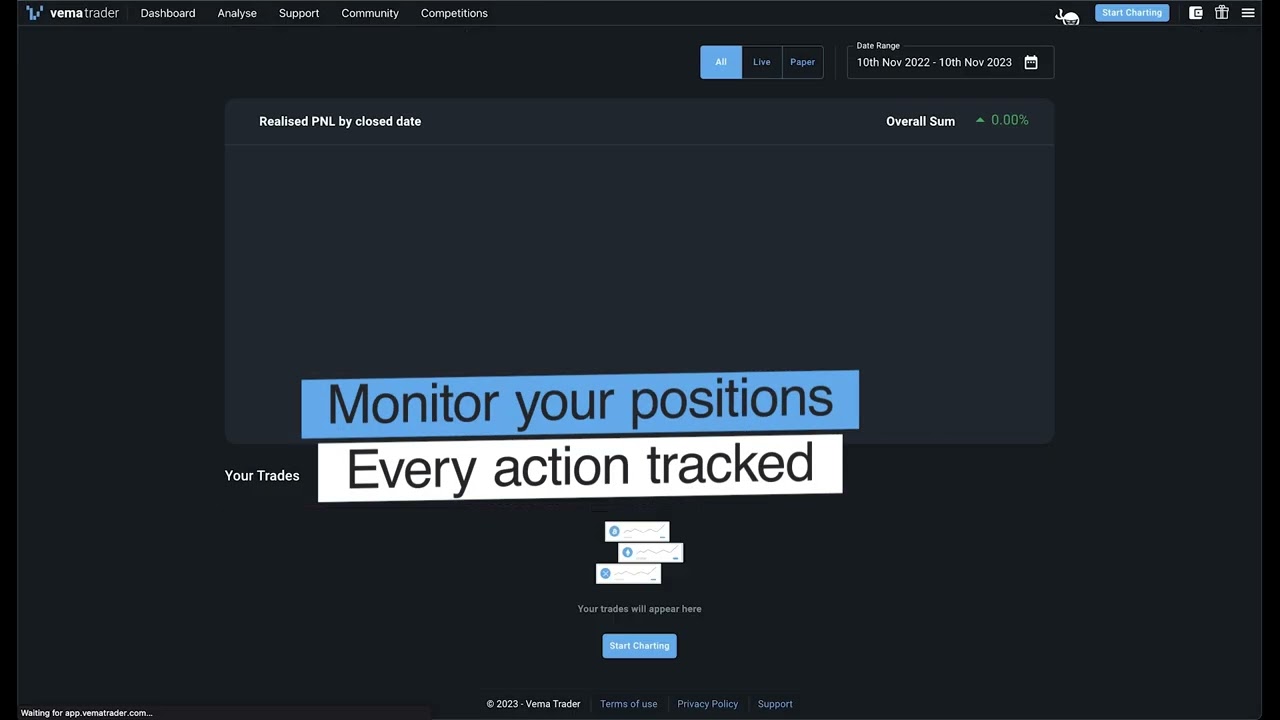The image size is (1280, 720).
Task: Select the Live trades filter
Action: 762,62
